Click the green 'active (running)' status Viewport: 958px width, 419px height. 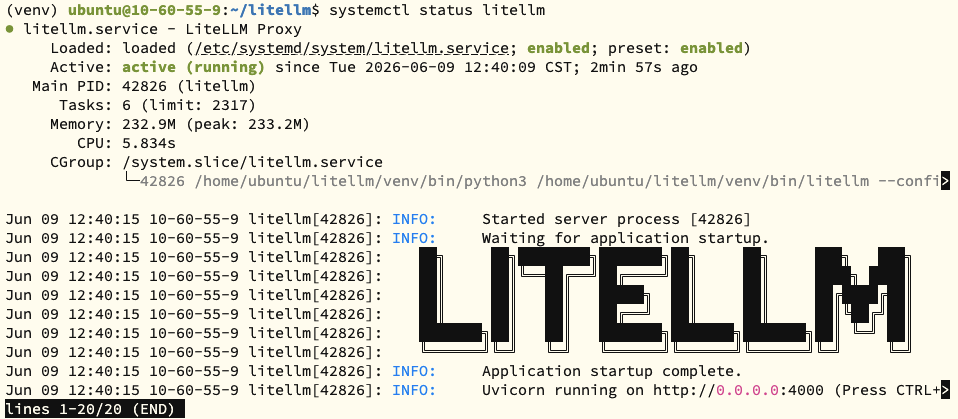pos(194,67)
